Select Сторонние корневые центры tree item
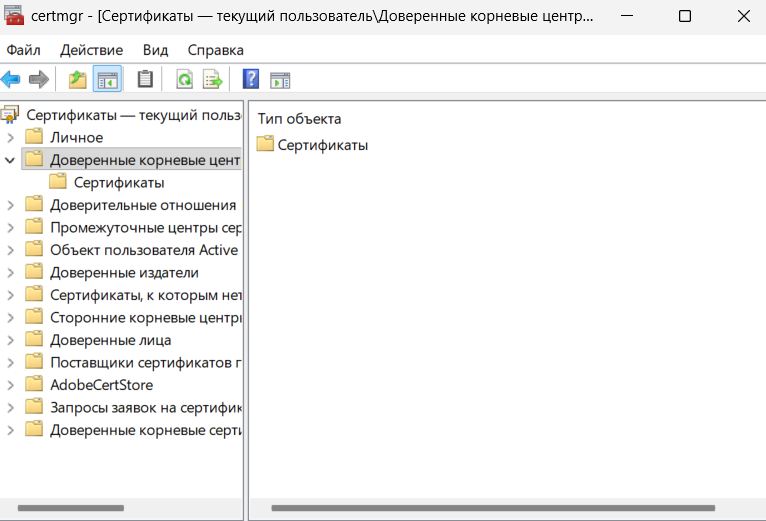The image size is (766, 521). click(x=146, y=317)
